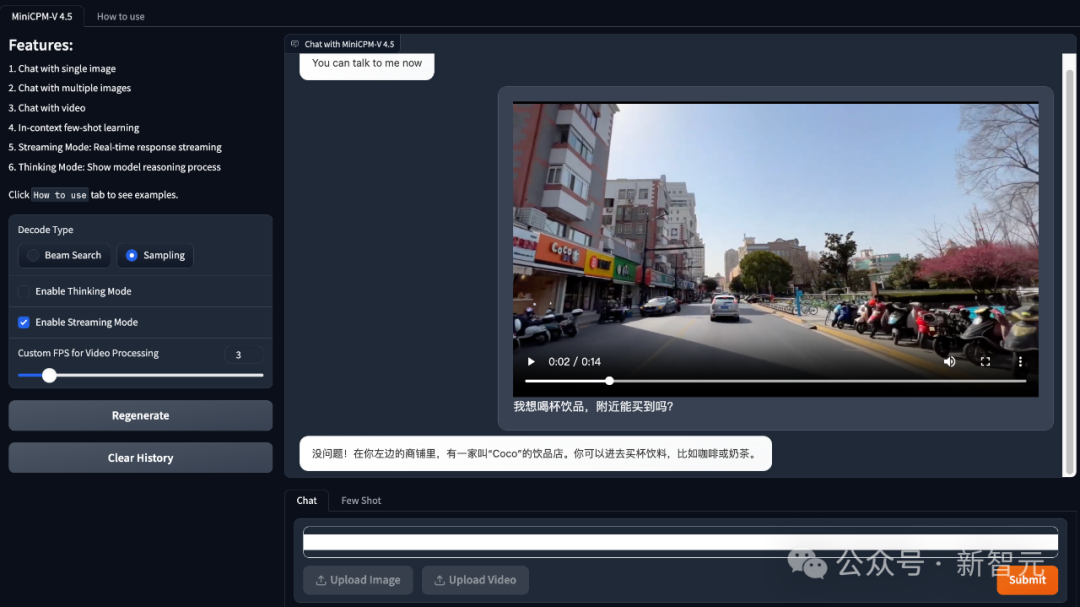This screenshot has width=1080, height=607.
Task: Select Beam Search decode type
Action: point(64,255)
